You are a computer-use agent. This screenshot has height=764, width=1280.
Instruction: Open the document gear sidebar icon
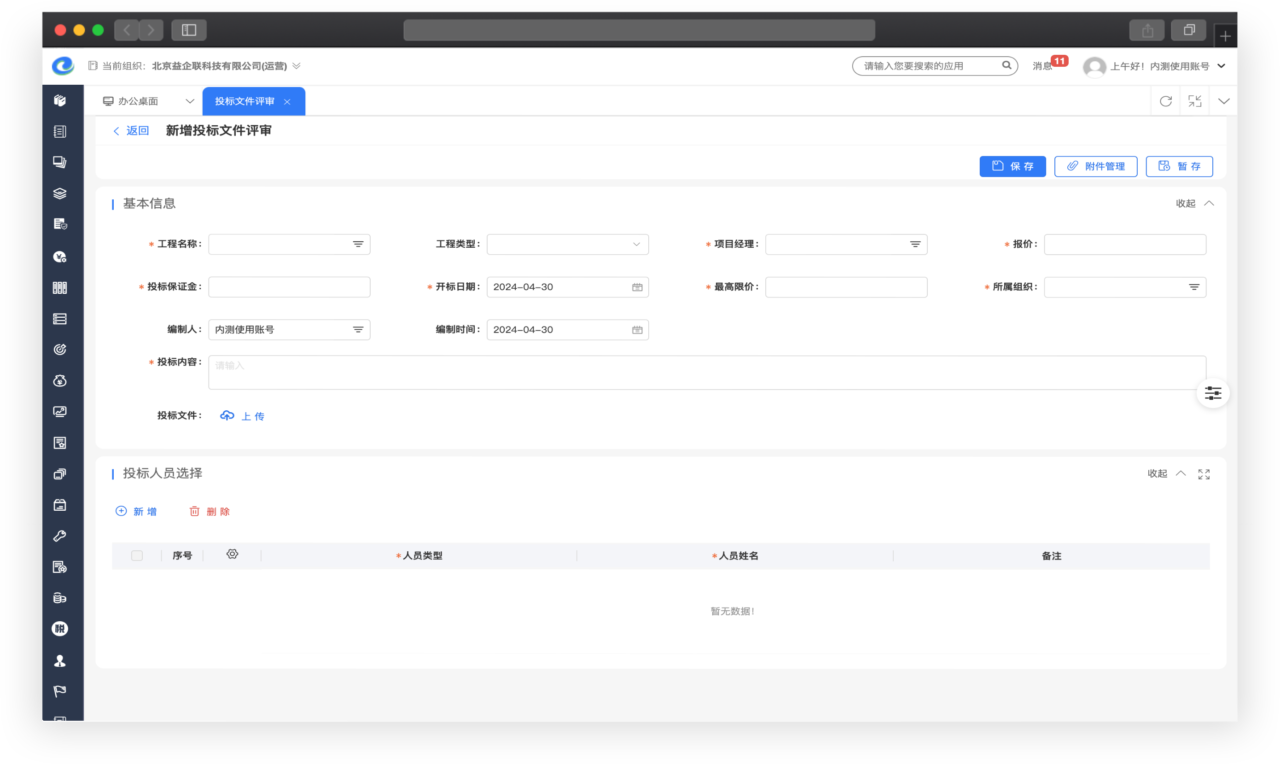coord(60,567)
